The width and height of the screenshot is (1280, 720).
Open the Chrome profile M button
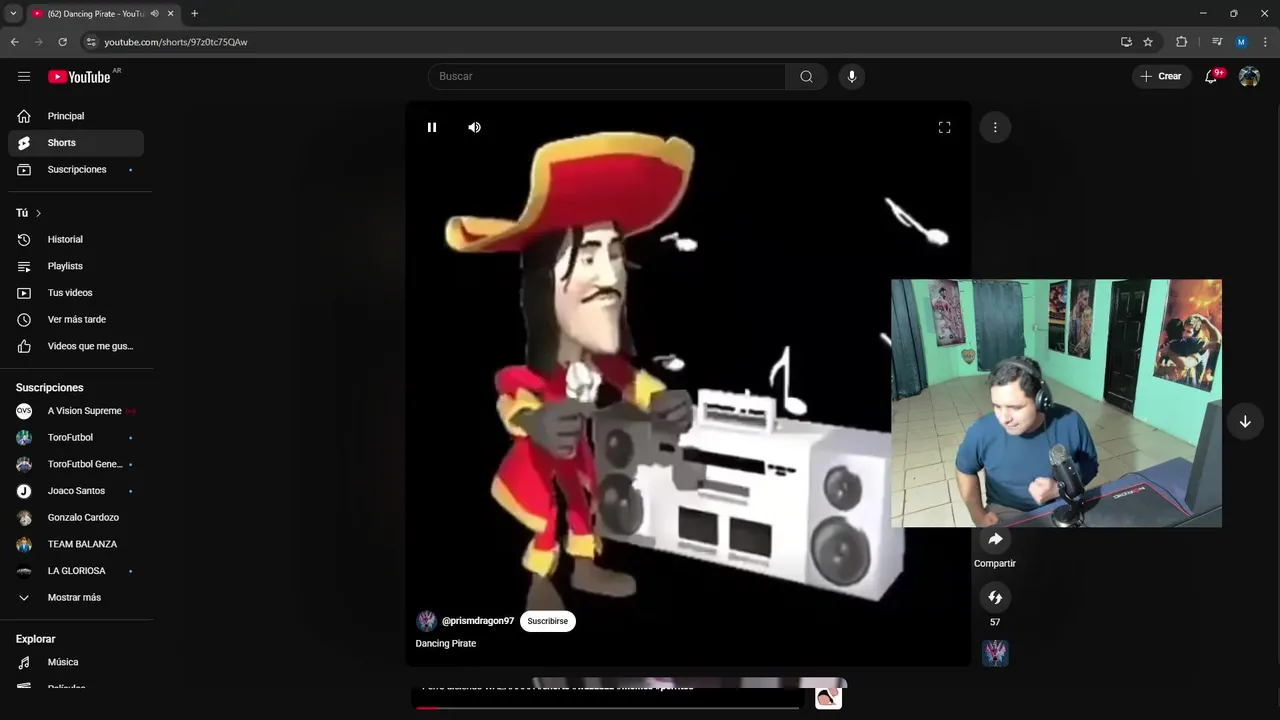pyautogui.click(x=1241, y=42)
